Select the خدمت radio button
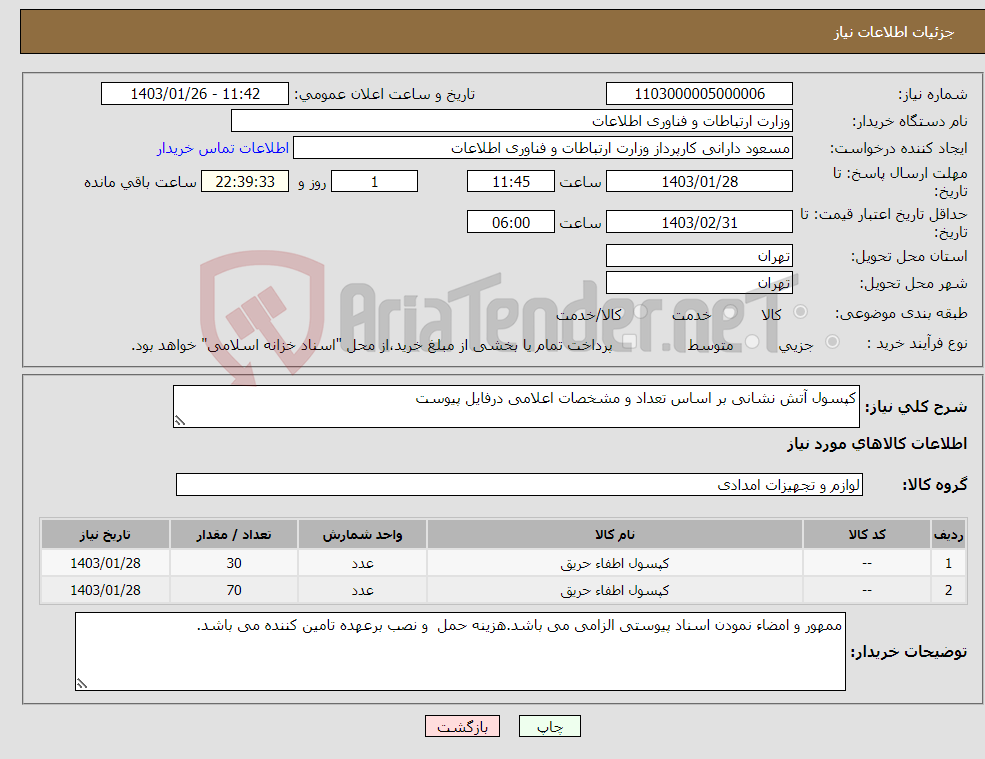This screenshot has height=759, width=985. (729, 312)
